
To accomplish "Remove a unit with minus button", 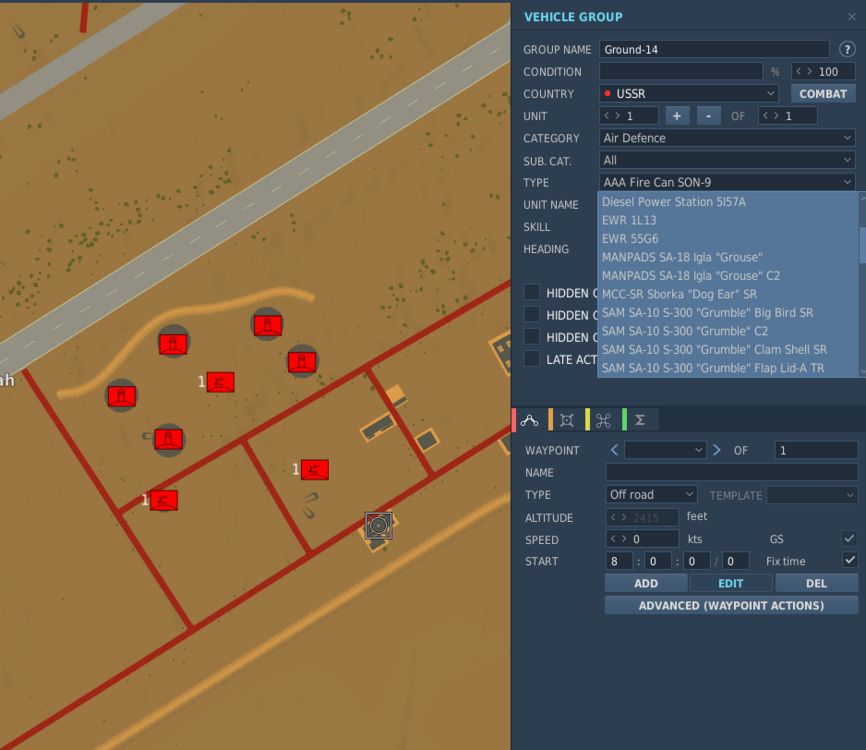I will [x=708, y=116].
